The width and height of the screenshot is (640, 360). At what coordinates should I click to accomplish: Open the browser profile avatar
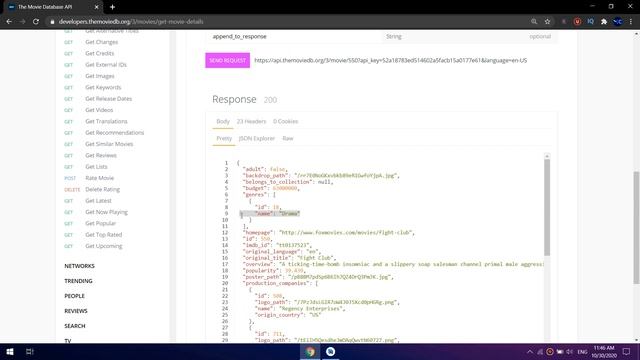point(618,22)
